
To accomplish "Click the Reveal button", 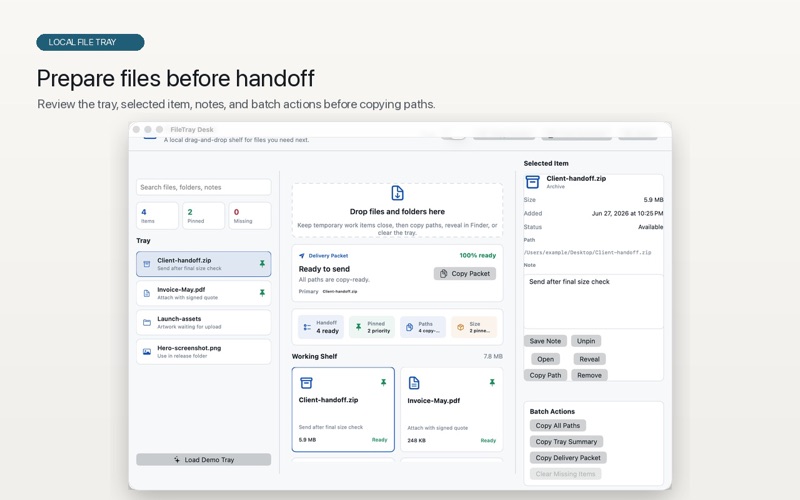I will [589, 359].
